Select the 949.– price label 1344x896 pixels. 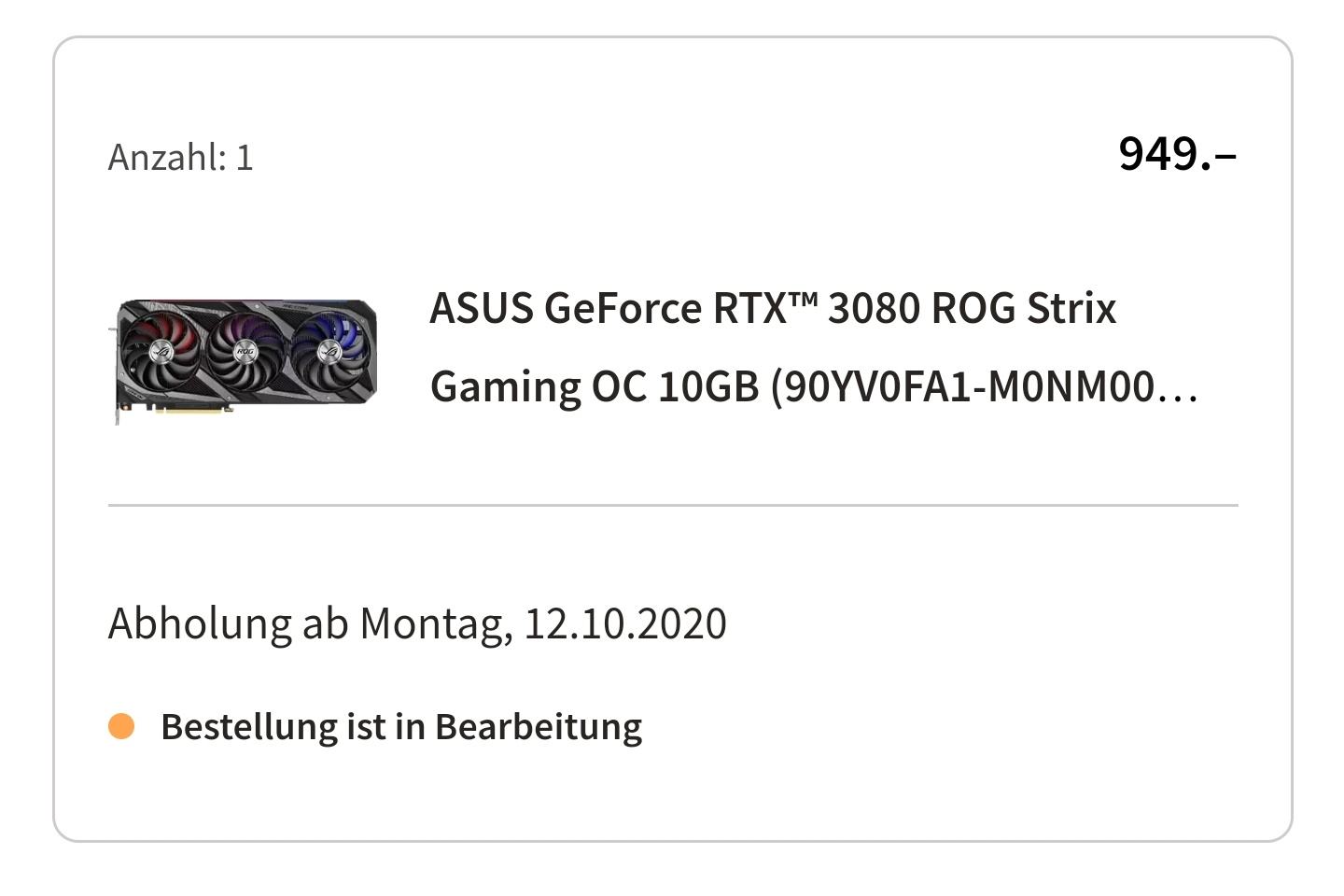[x=1178, y=154]
